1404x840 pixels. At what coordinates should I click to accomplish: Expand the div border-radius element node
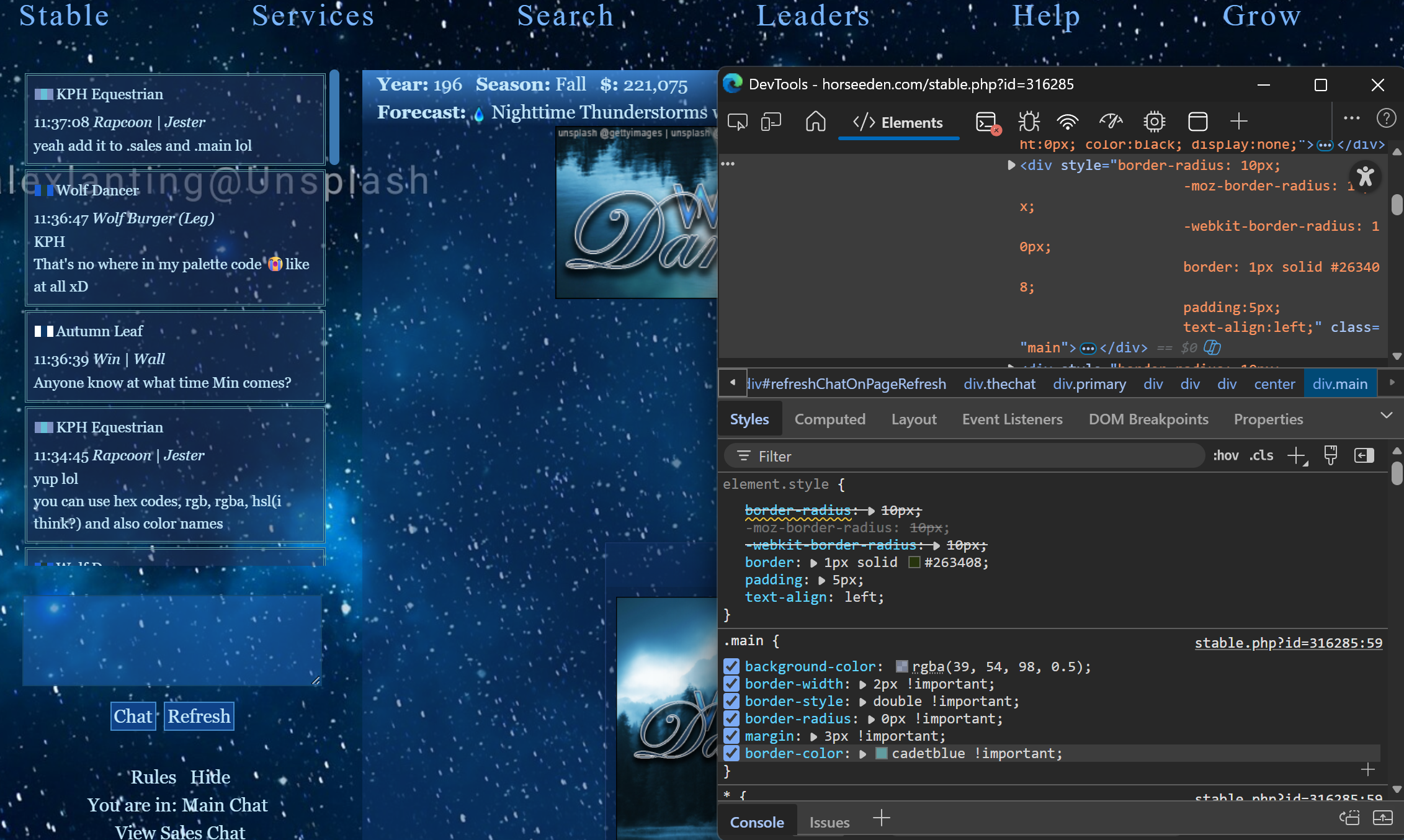(x=1011, y=165)
